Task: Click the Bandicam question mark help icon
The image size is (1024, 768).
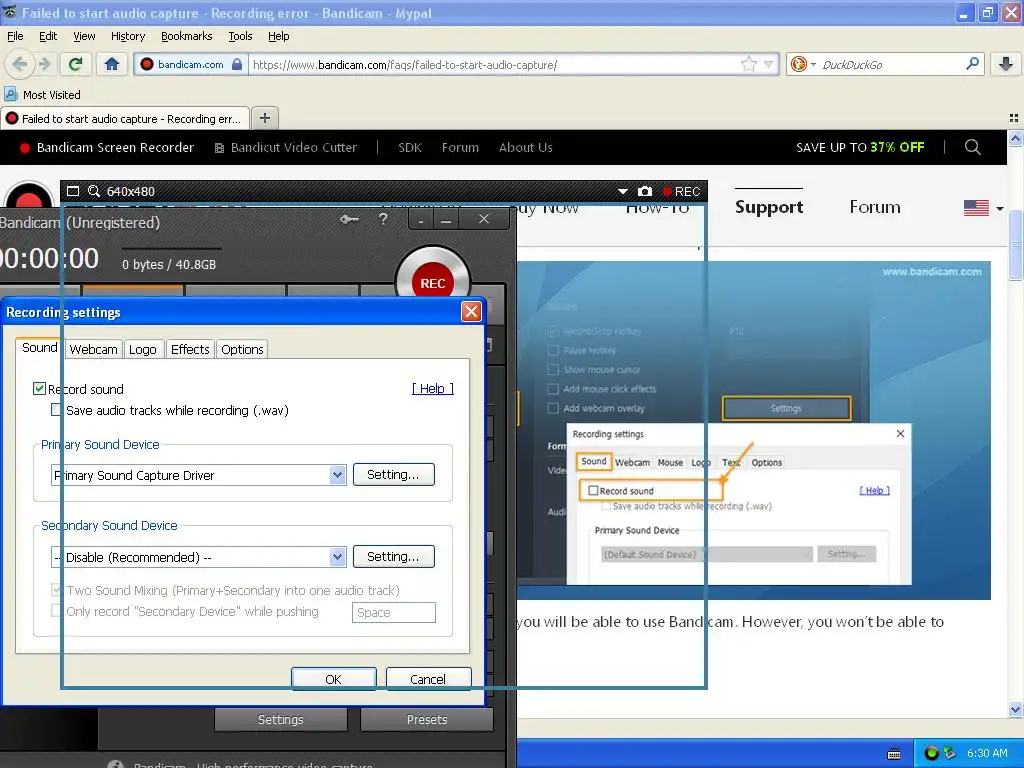Action: click(x=383, y=219)
